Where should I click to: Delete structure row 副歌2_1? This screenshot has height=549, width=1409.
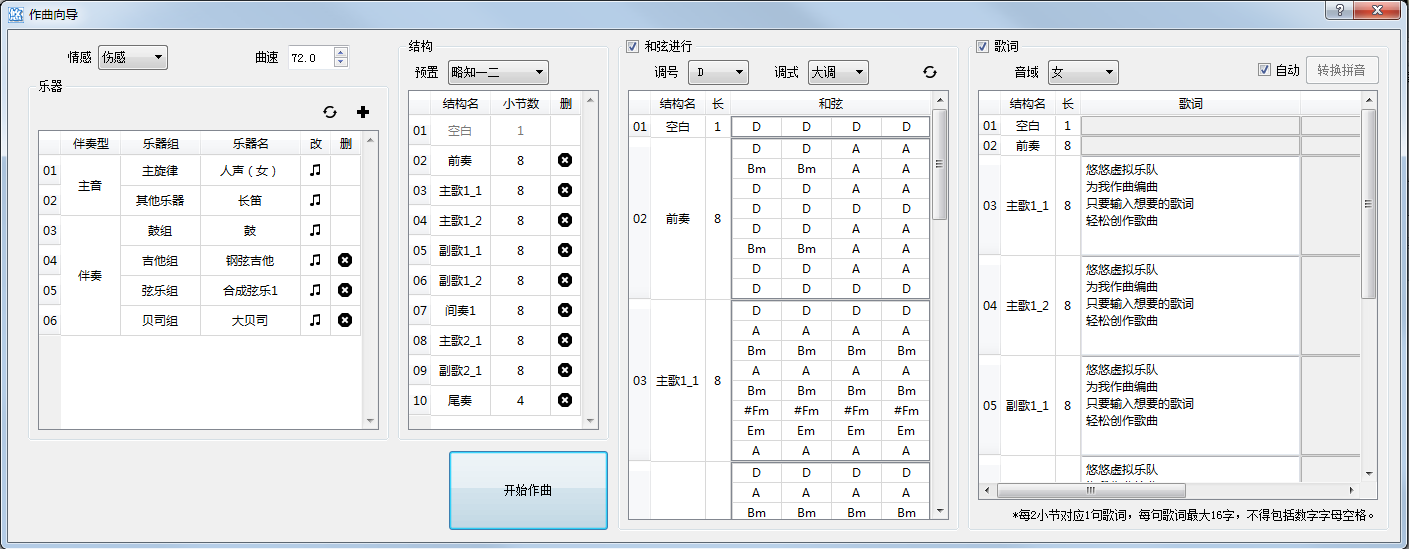click(565, 370)
